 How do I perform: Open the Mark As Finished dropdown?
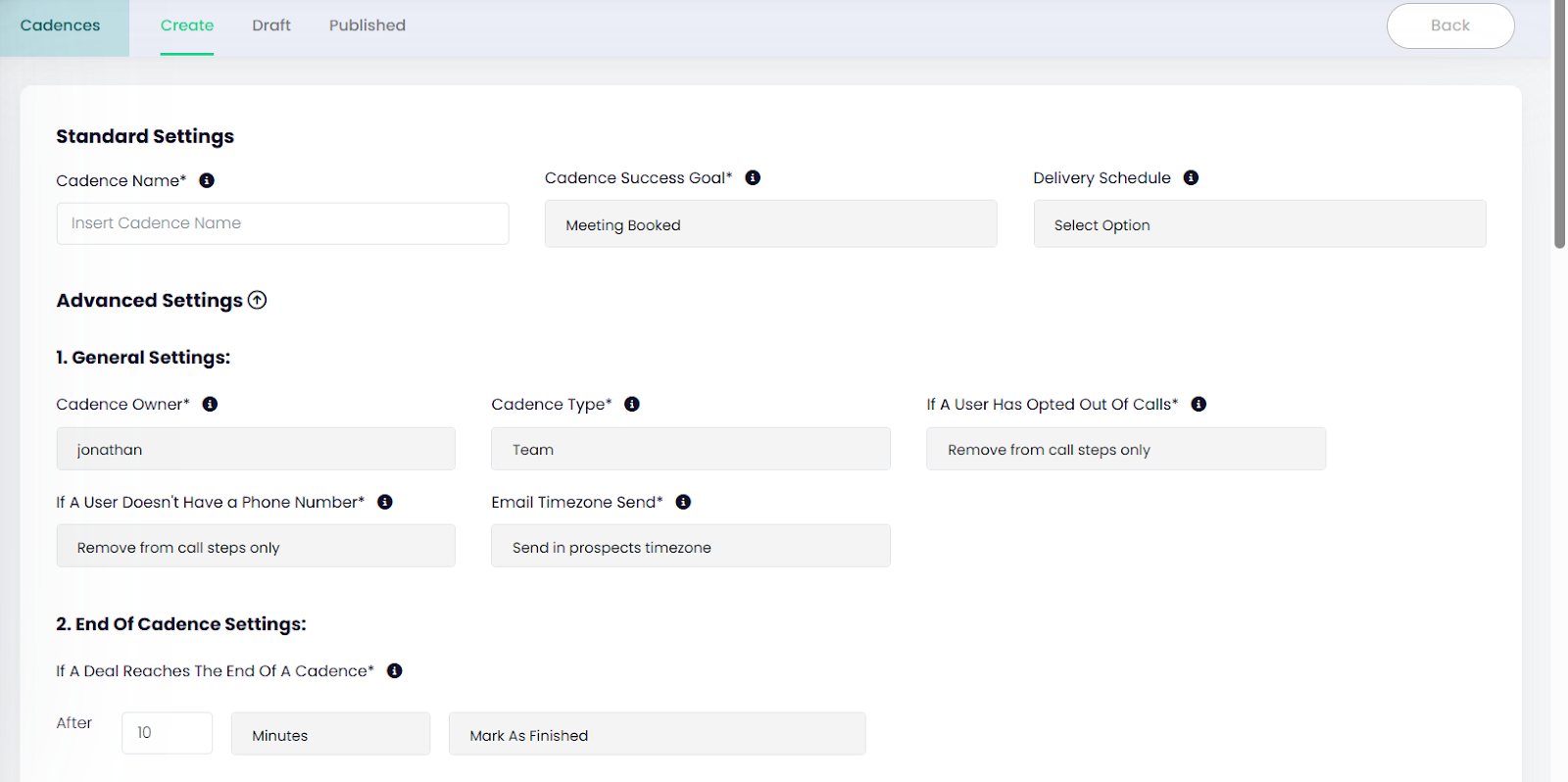(657, 734)
